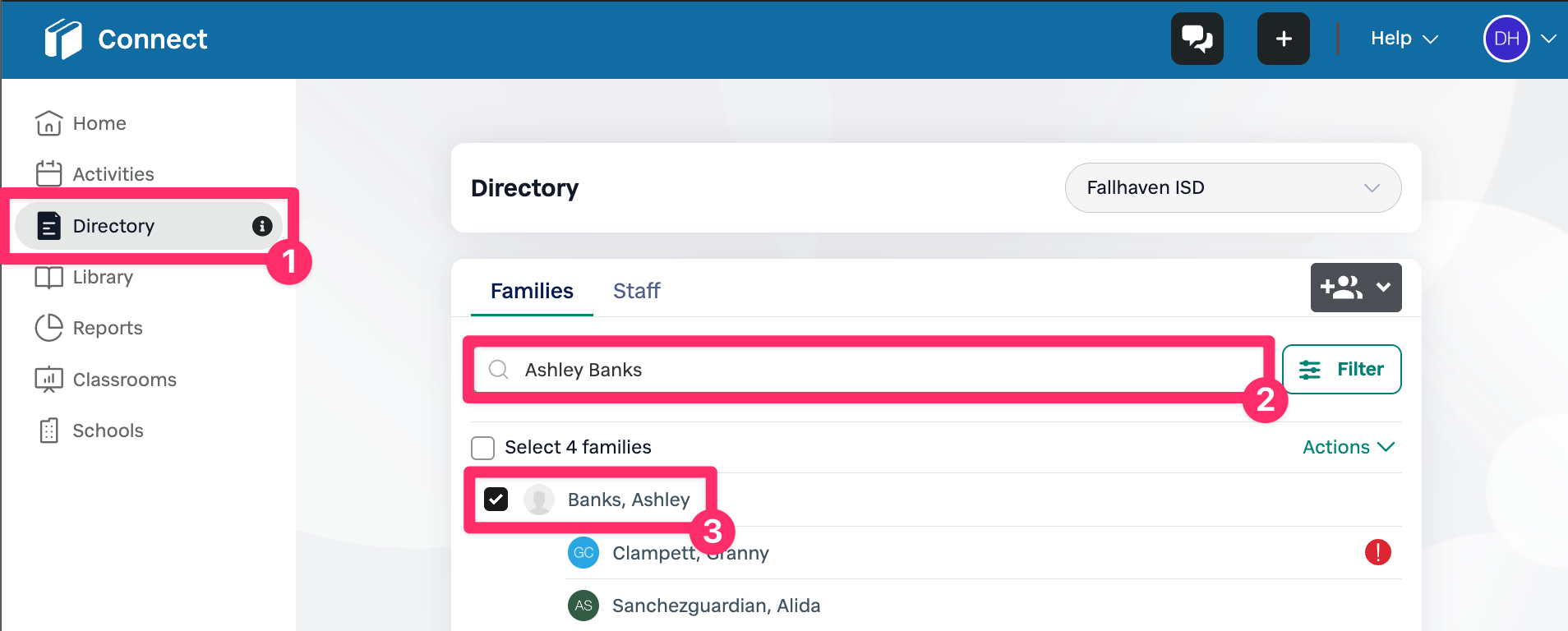Expand the Help menu
Screen dimensions: 1568x631
1404,39
